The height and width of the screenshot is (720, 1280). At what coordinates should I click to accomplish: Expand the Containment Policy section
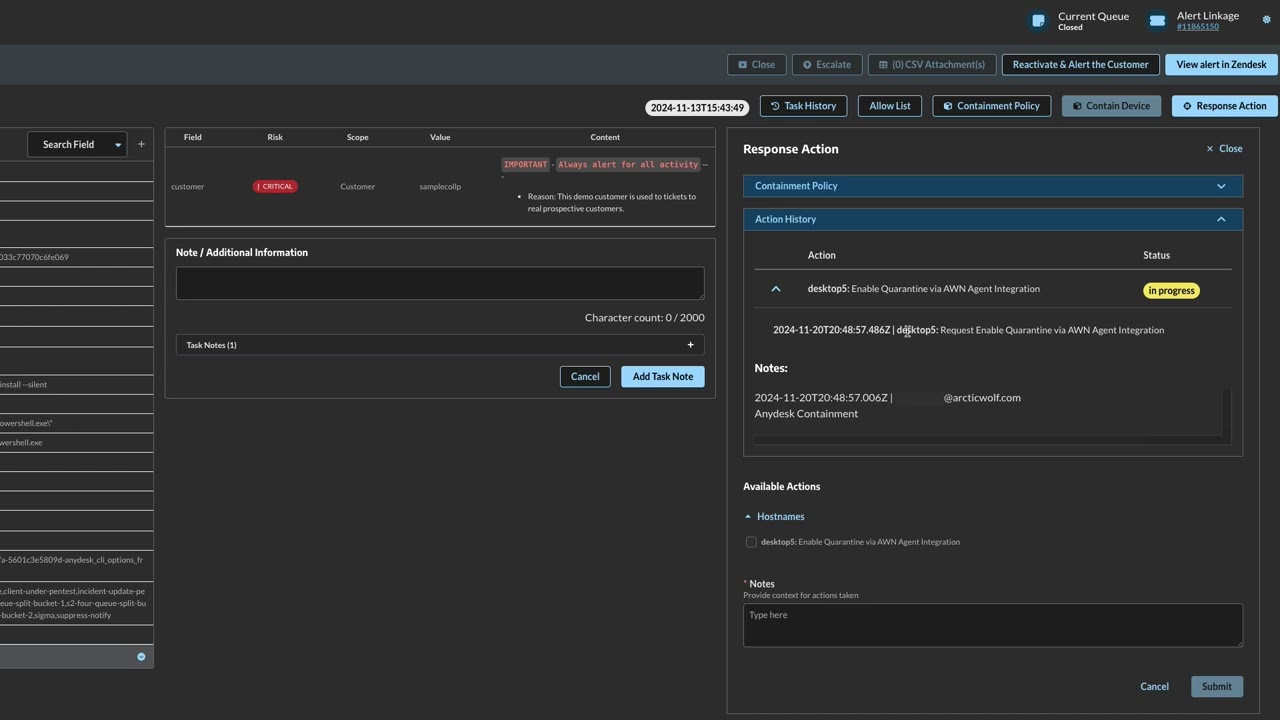click(x=992, y=186)
